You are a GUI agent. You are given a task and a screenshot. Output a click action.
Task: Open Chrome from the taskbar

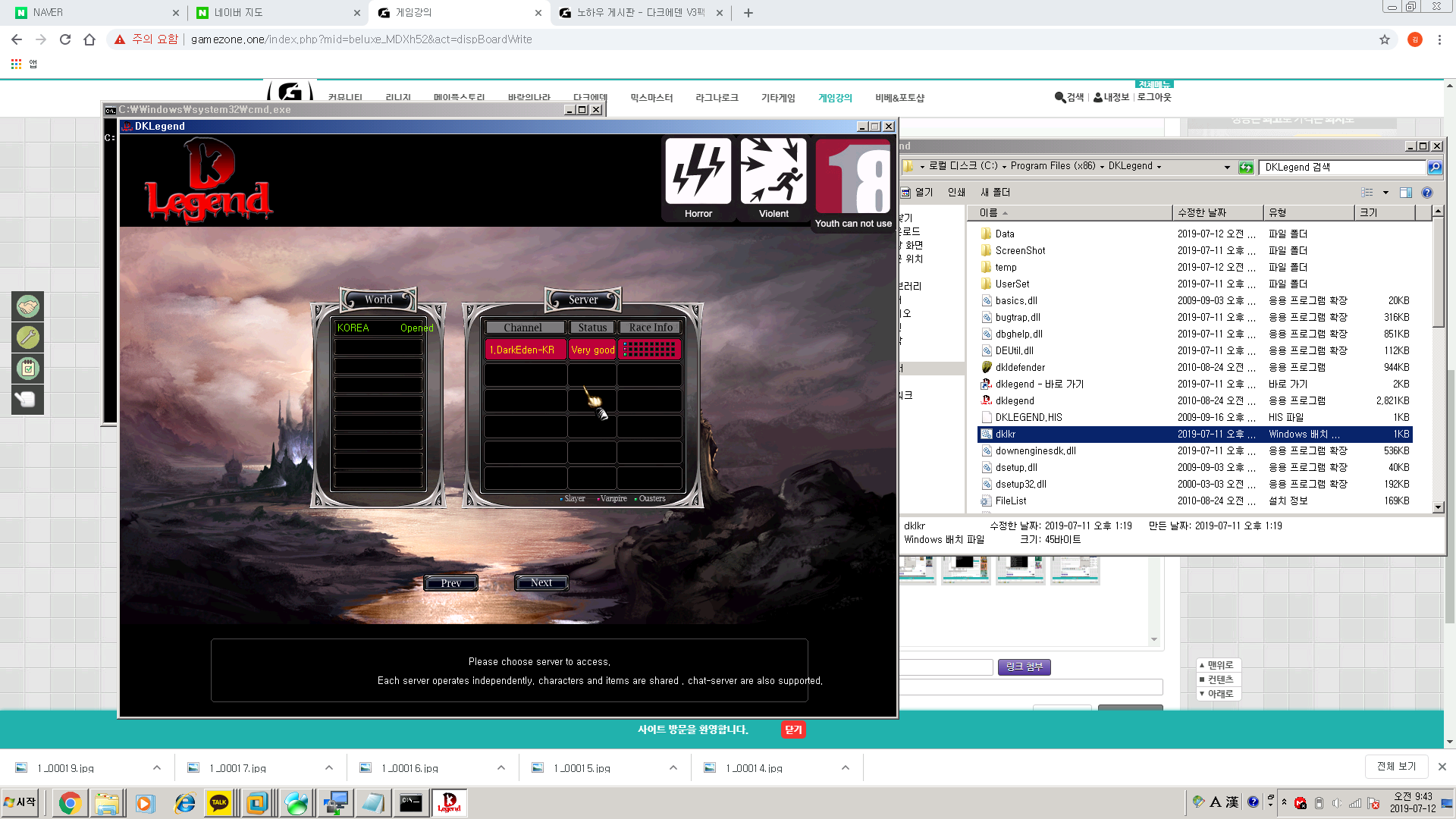tap(70, 803)
